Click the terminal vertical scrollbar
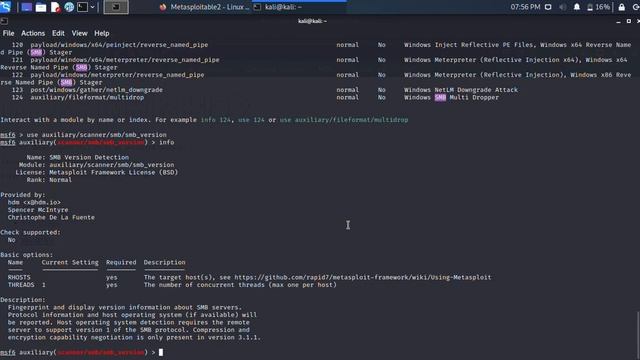640x360 pixels. (638, 336)
